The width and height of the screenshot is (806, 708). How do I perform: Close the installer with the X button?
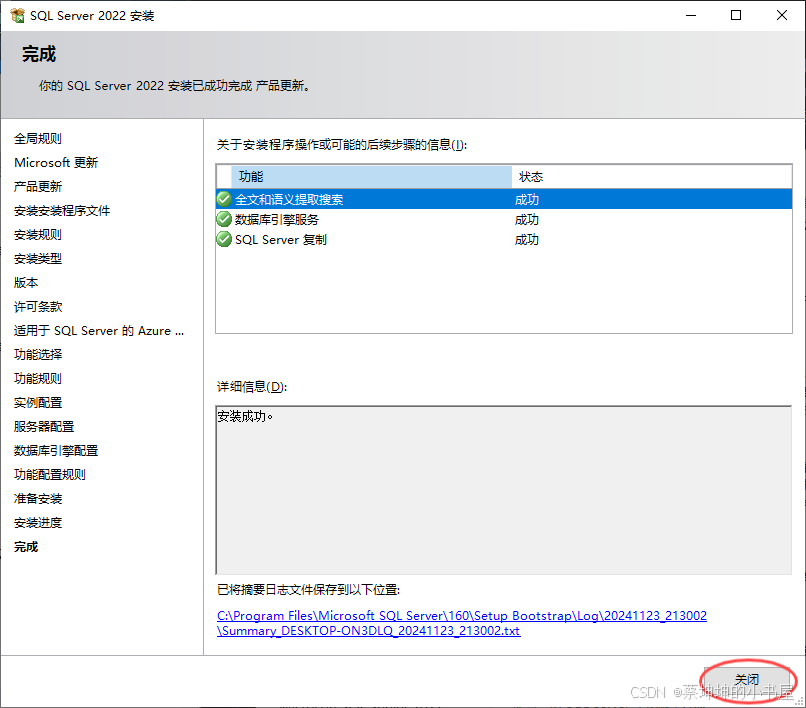pyautogui.click(x=782, y=15)
